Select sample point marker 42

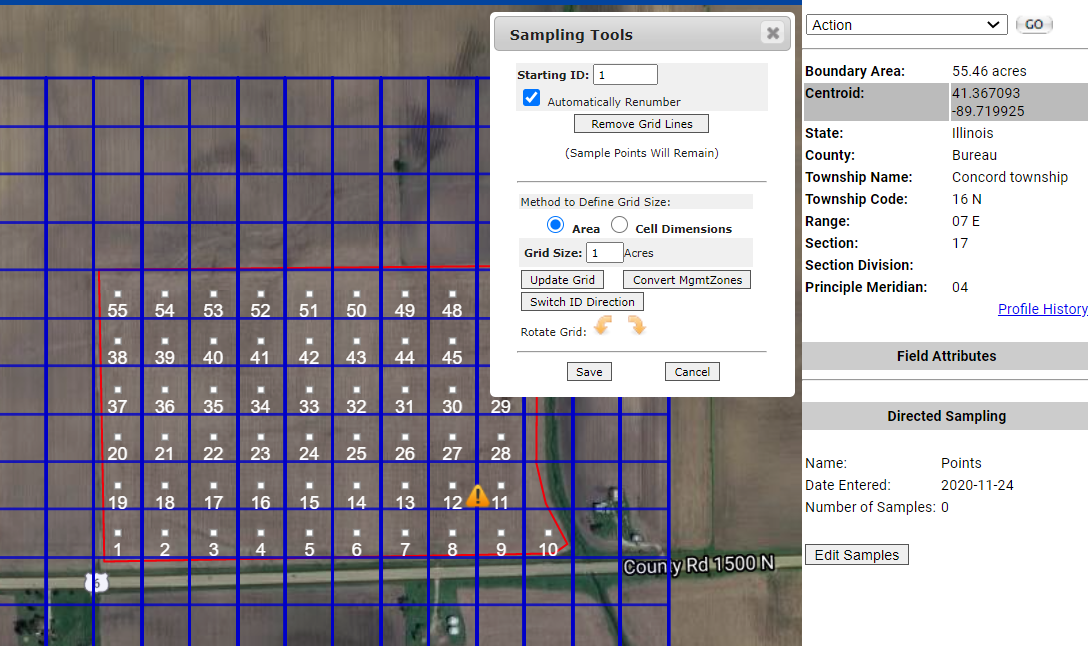click(x=309, y=341)
